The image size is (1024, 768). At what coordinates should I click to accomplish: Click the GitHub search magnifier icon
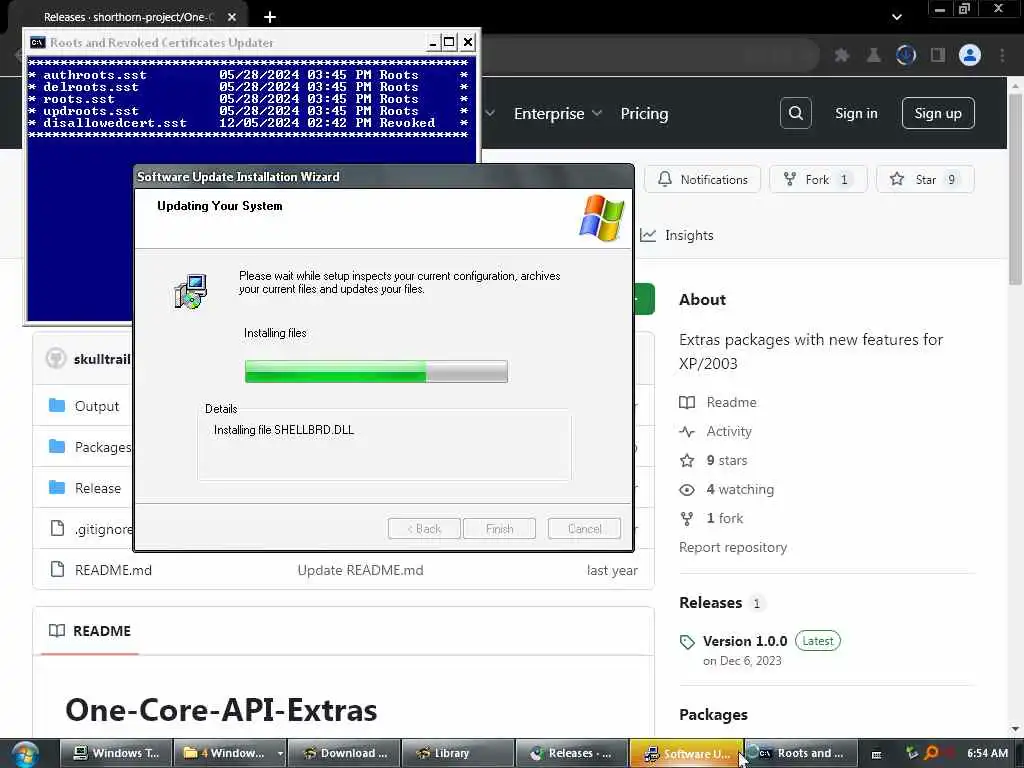pyautogui.click(x=795, y=113)
